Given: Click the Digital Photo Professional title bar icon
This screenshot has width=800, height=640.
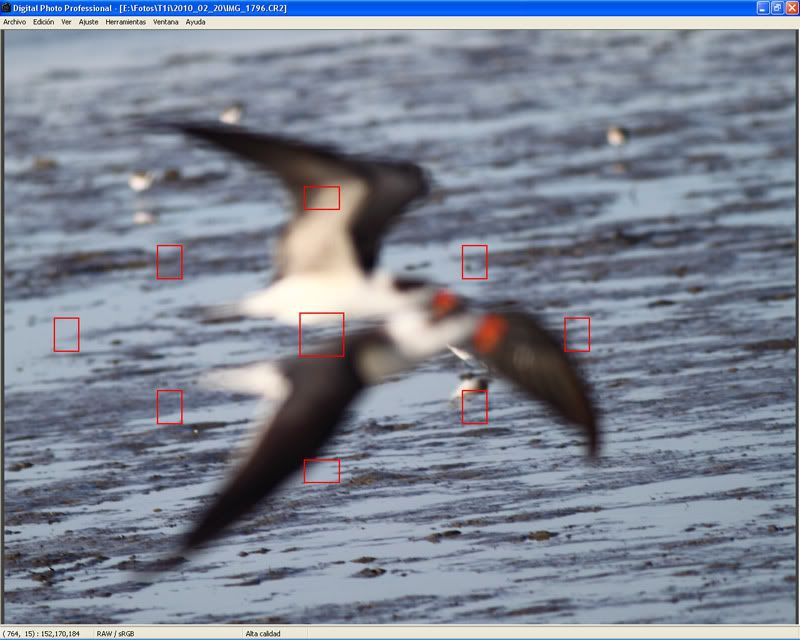Looking at the screenshot, I should [x=7, y=7].
